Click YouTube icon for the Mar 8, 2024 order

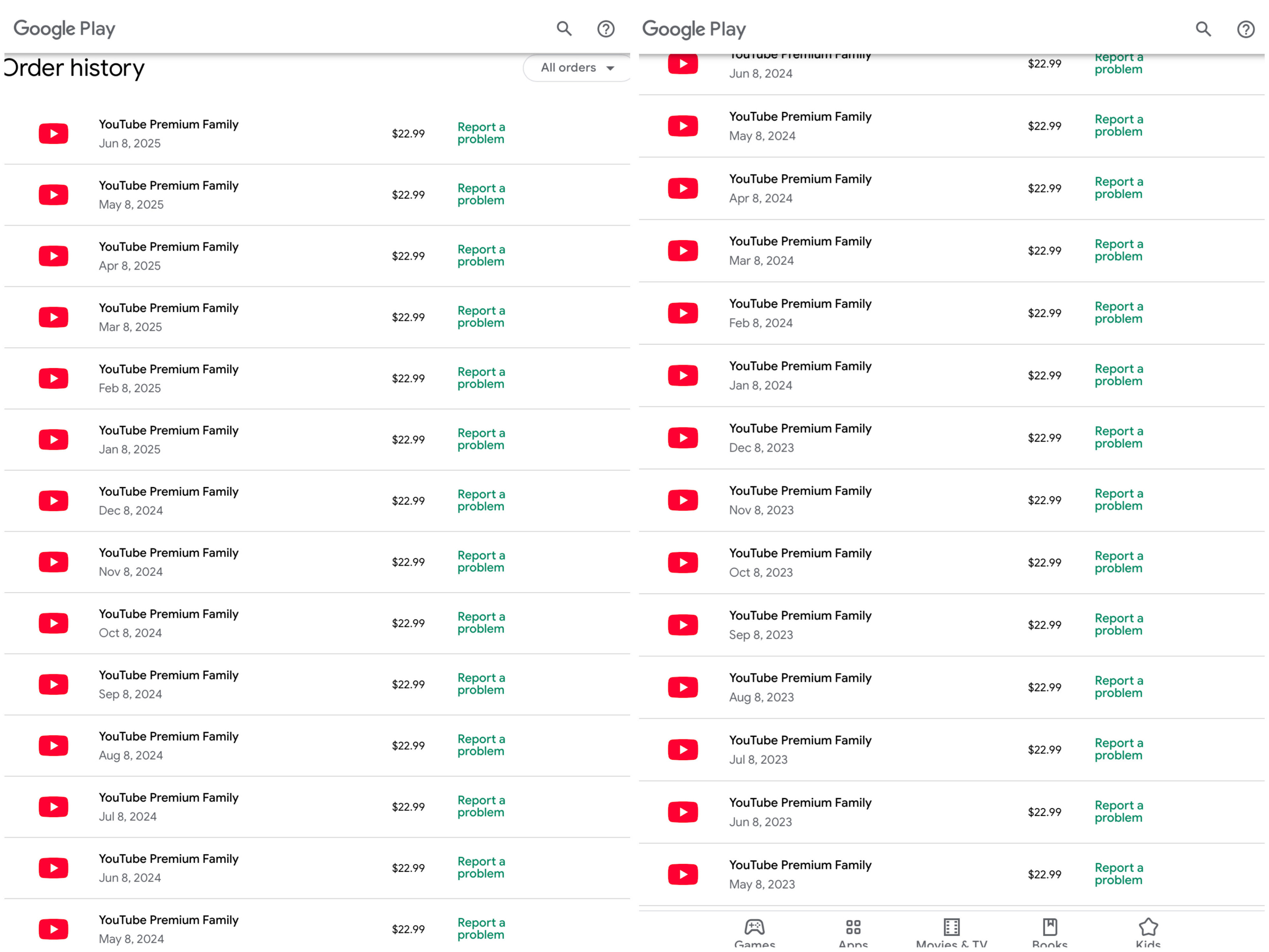point(683,250)
